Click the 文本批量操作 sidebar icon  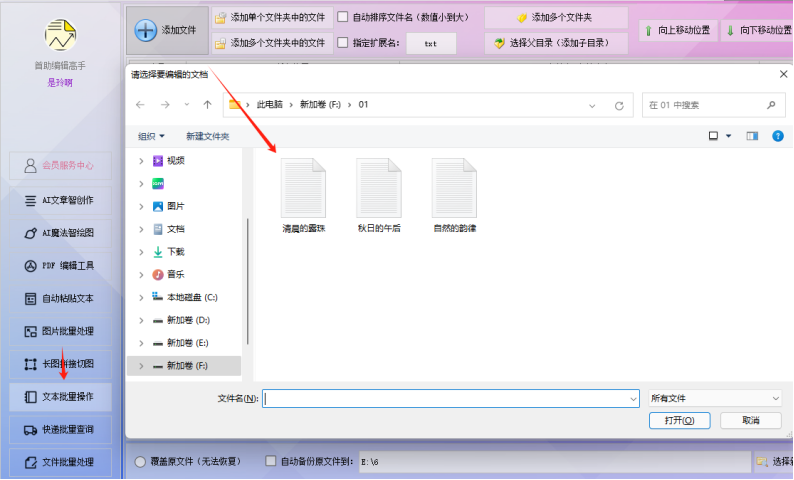tap(30, 397)
